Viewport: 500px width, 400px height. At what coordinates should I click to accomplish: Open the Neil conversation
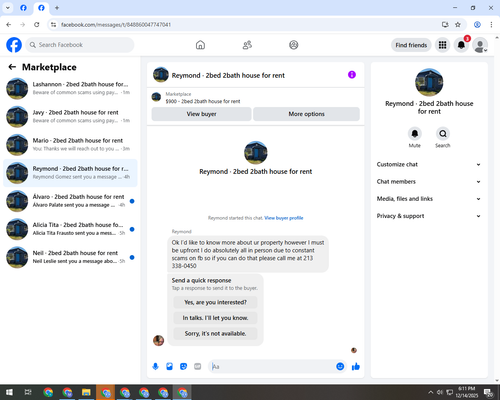pyautogui.click(x=70, y=257)
